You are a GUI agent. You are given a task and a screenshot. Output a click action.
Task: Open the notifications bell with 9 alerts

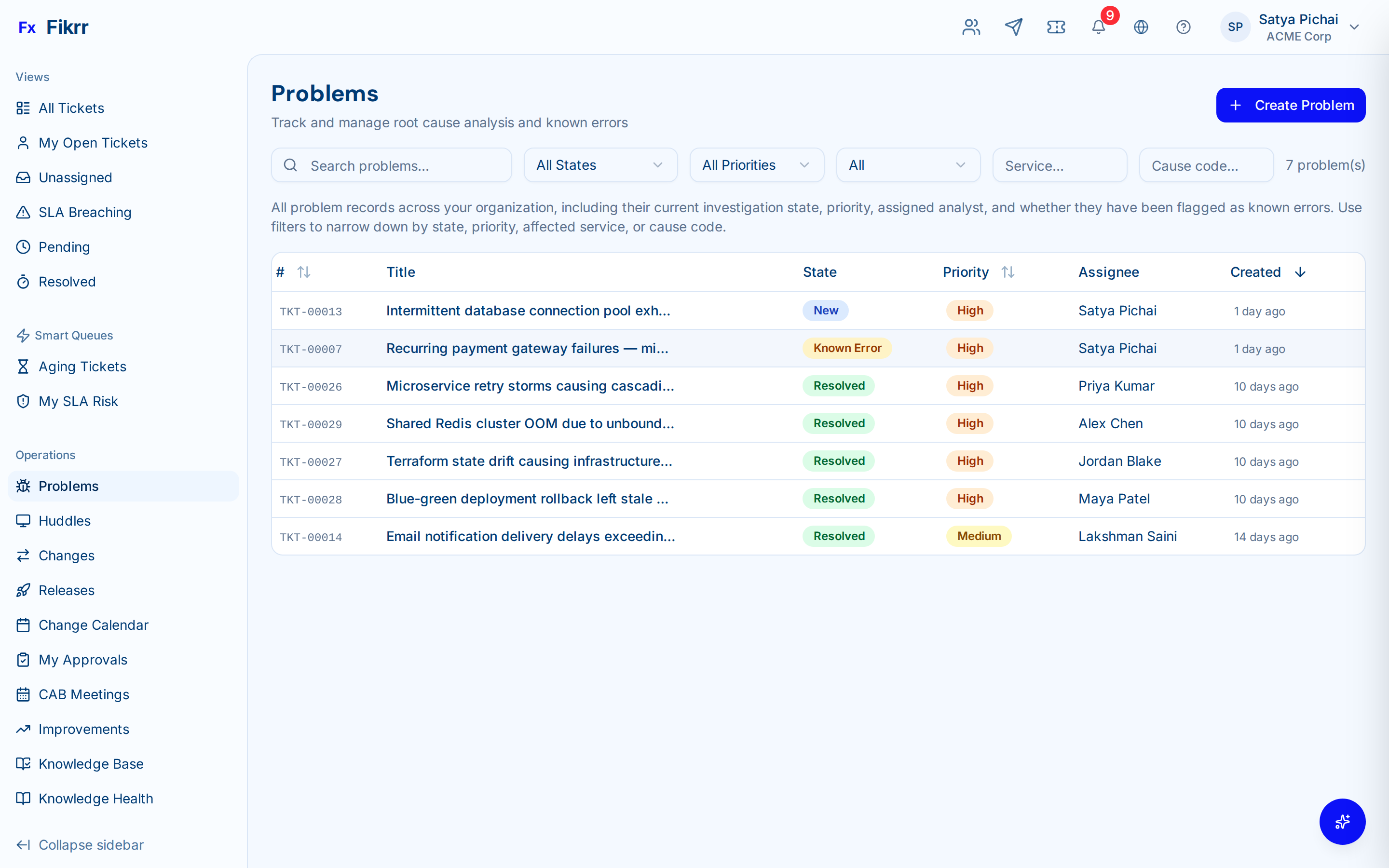click(1098, 27)
